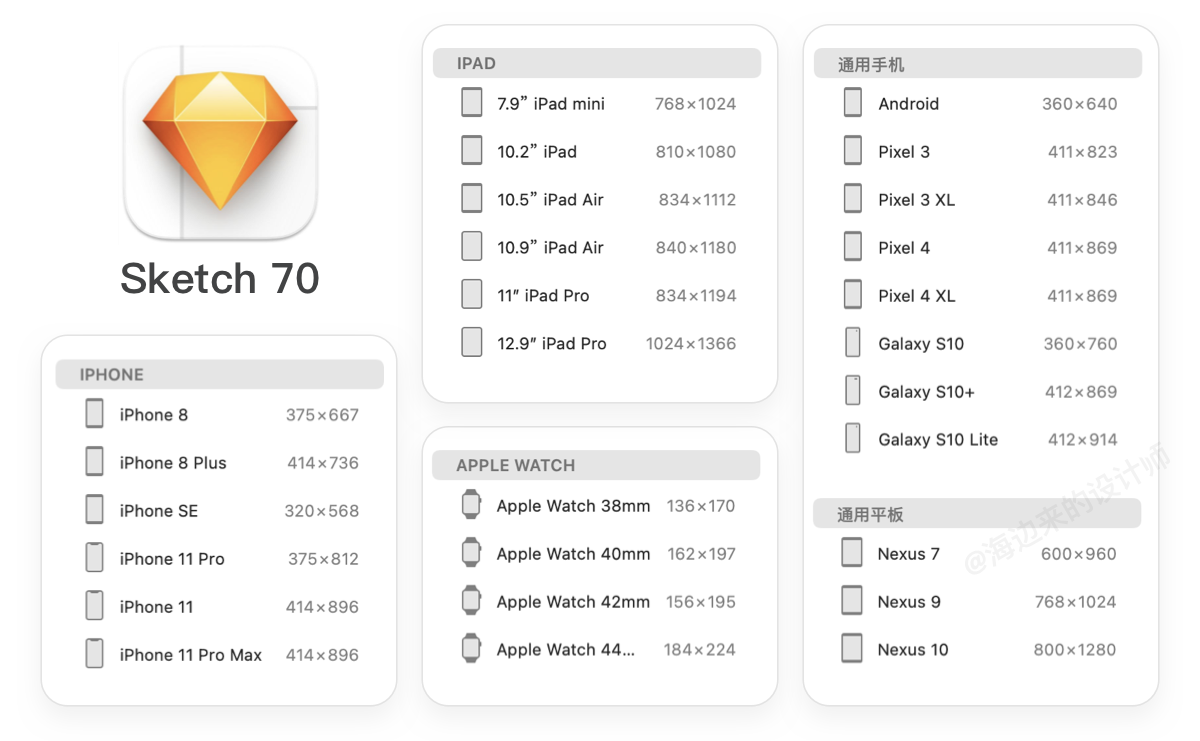
Task: Select the IPHONE category header
Action: [x=220, y=374]
